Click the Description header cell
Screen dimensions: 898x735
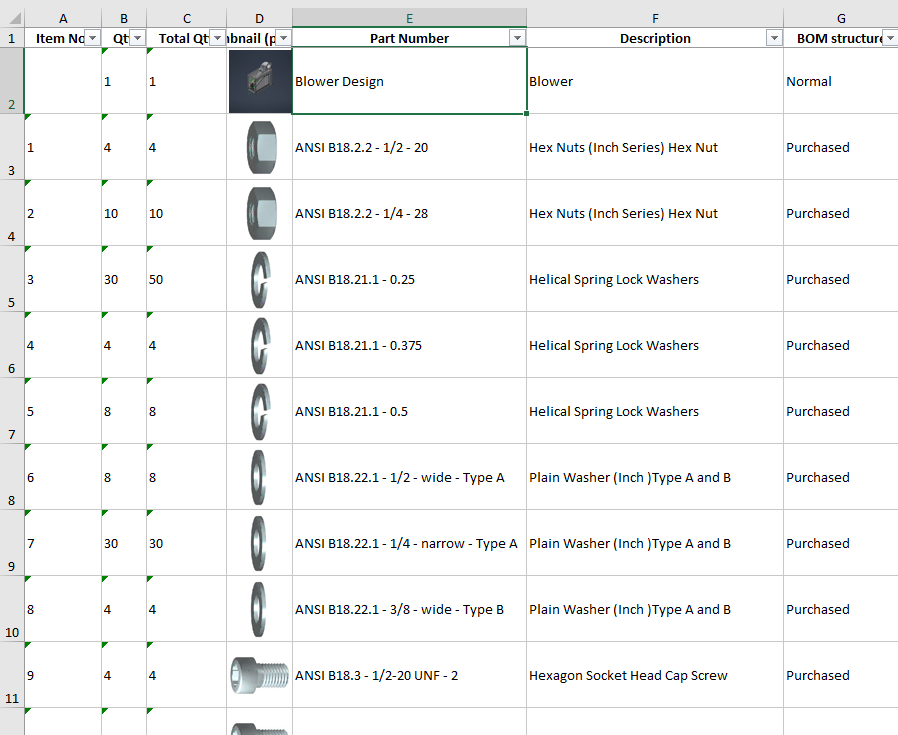pos(655,38)
